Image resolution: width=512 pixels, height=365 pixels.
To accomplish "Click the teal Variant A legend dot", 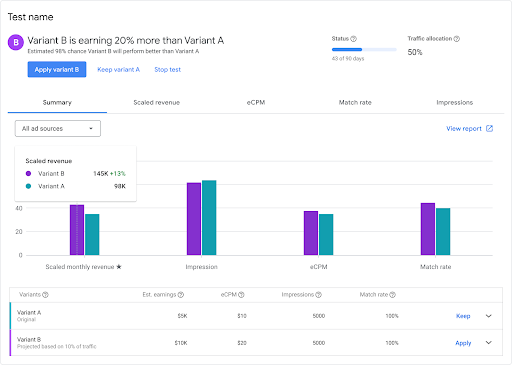I will click(28, 186).
